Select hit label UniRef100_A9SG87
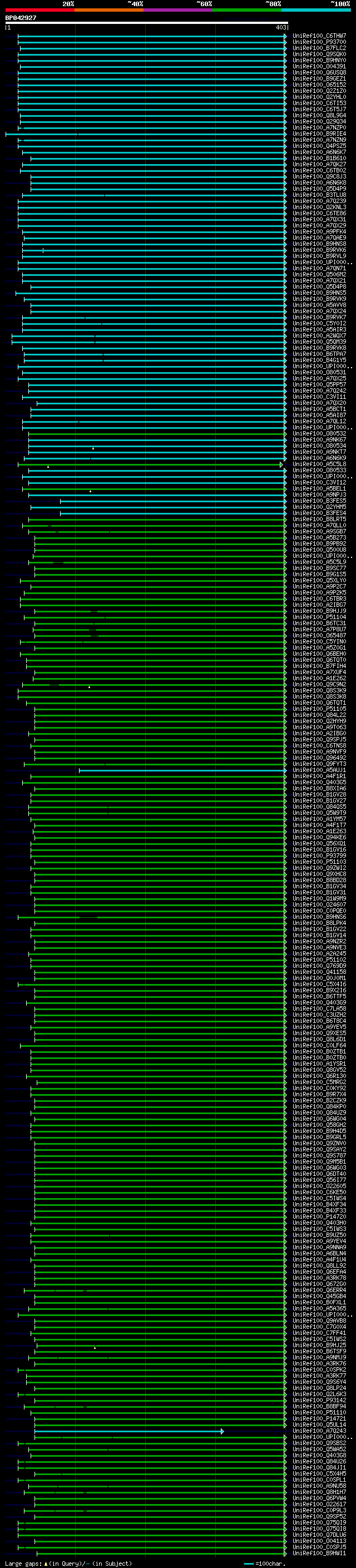 click(319, 531)
